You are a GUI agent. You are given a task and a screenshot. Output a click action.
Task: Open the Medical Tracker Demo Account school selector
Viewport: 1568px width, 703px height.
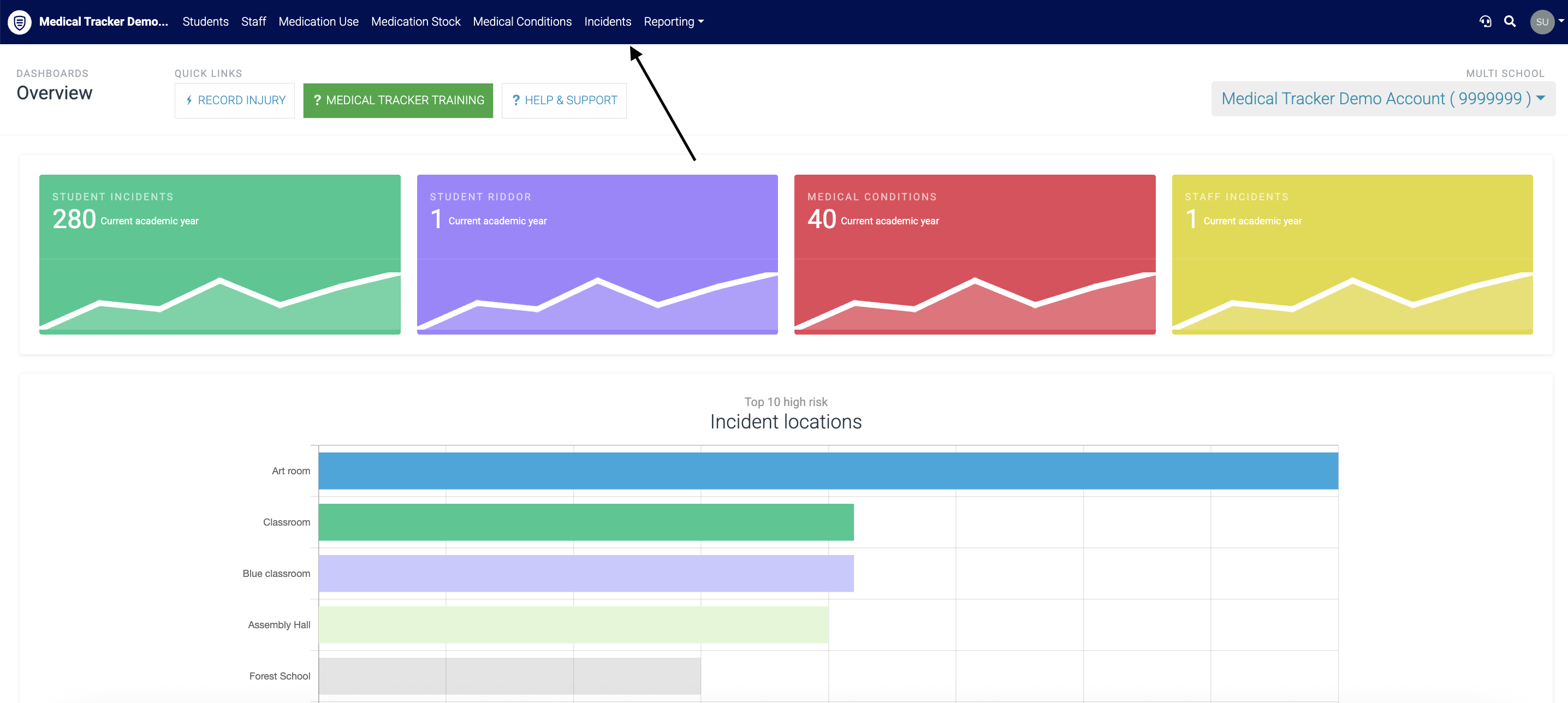tap(1382, 99)
